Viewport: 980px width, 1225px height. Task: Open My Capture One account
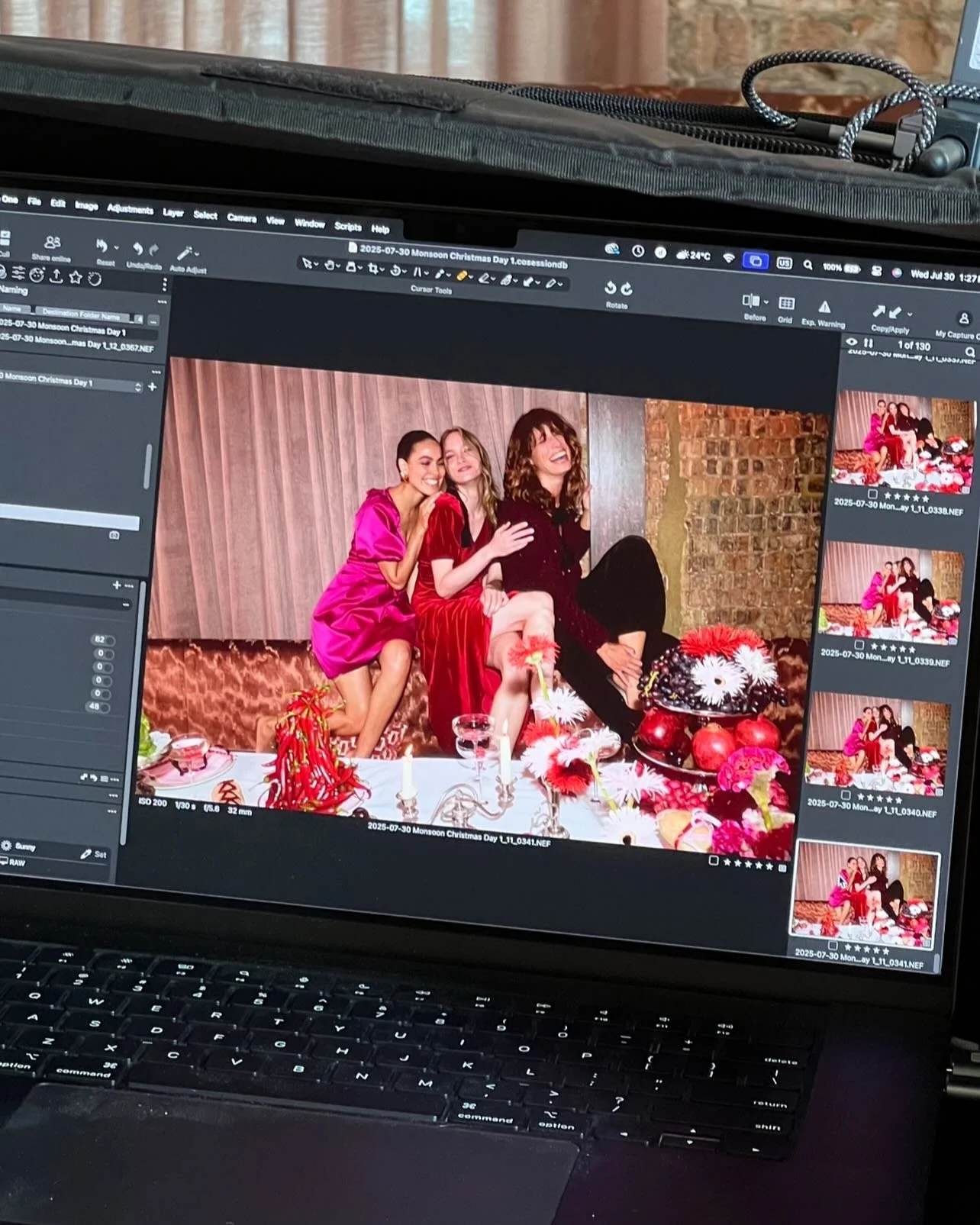(x=963, y=318)
